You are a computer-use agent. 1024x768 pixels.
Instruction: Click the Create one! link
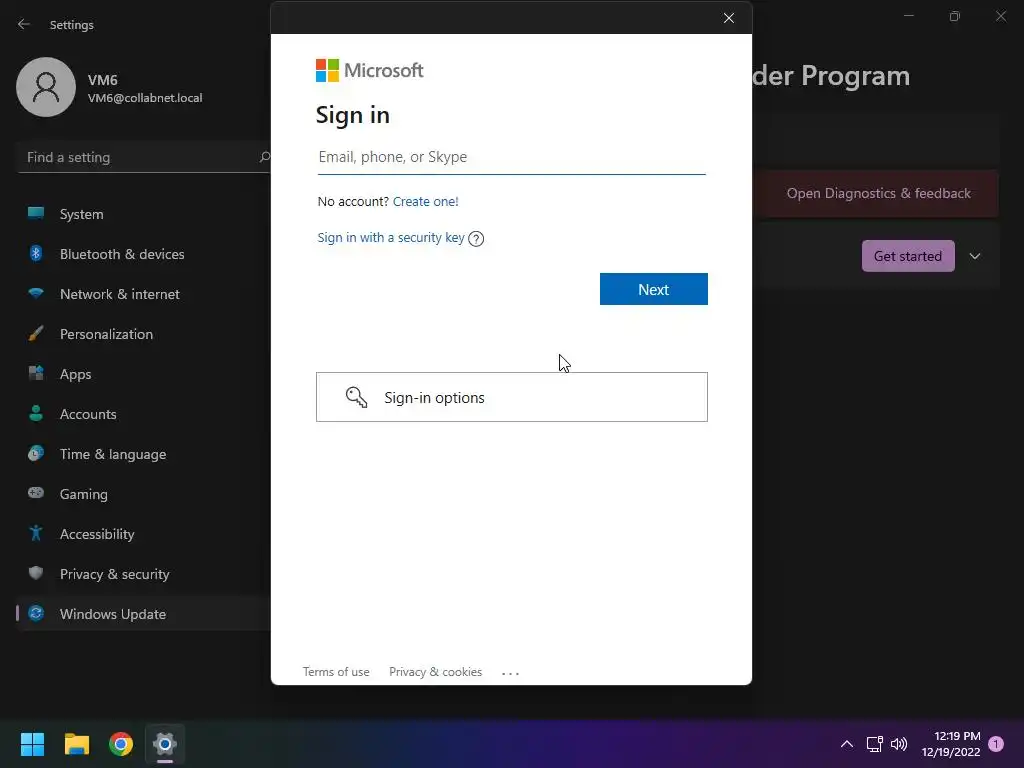coord(426,201)
